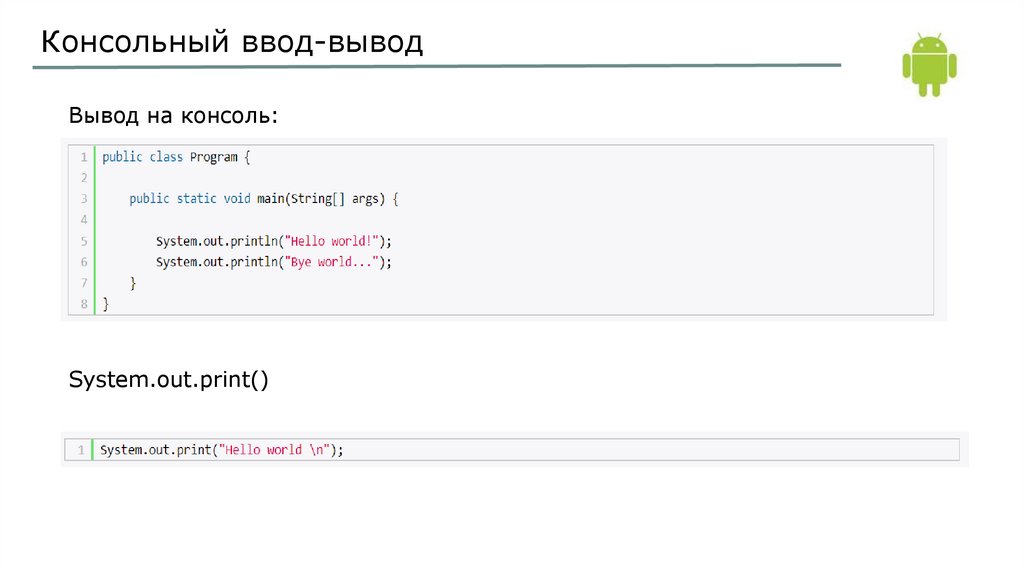Click line number 5 in the first code block

83,241
